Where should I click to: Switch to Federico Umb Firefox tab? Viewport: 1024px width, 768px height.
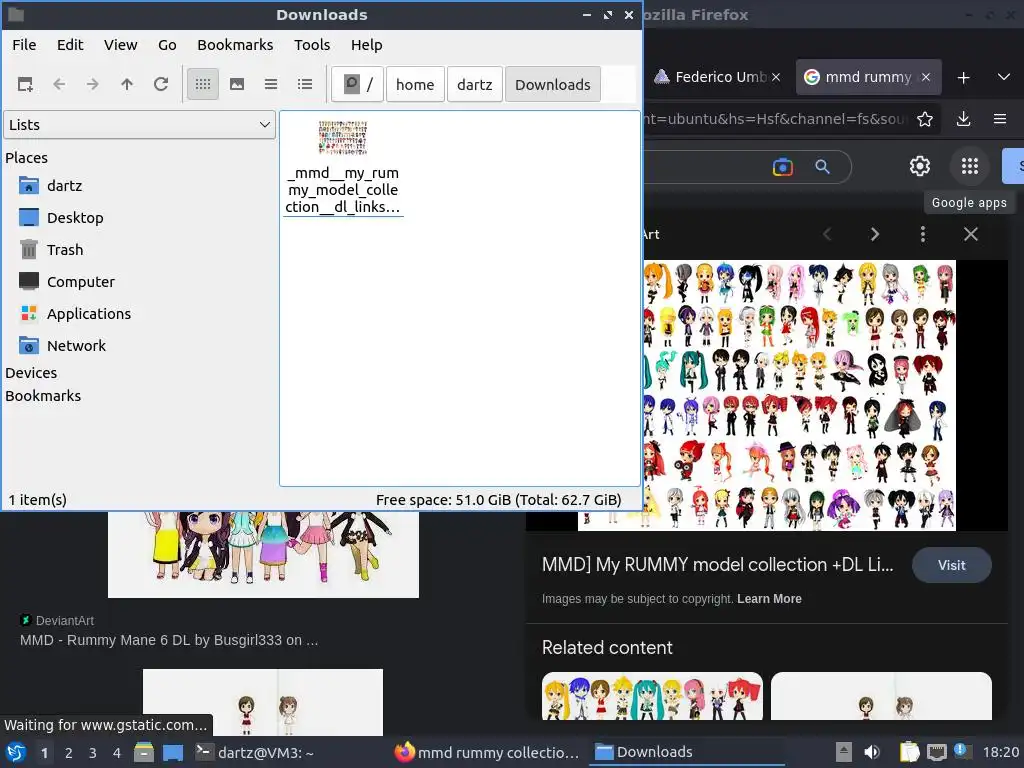point(717,77)
